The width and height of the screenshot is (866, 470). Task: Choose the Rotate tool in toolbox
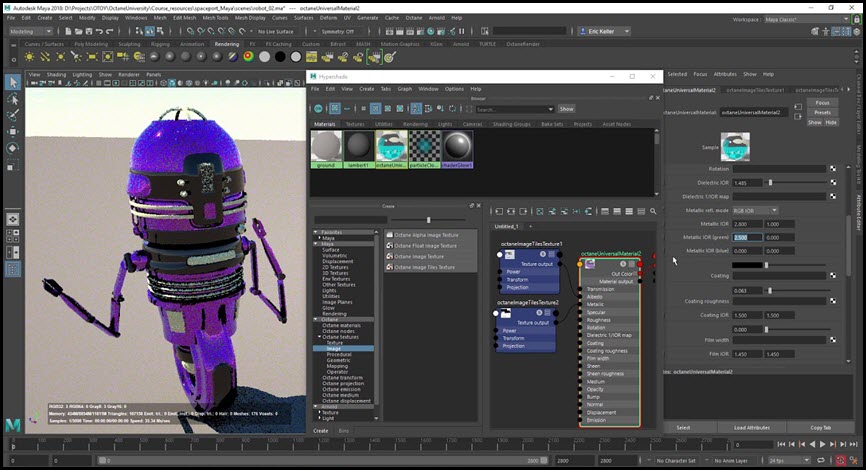tap(13, 148)
